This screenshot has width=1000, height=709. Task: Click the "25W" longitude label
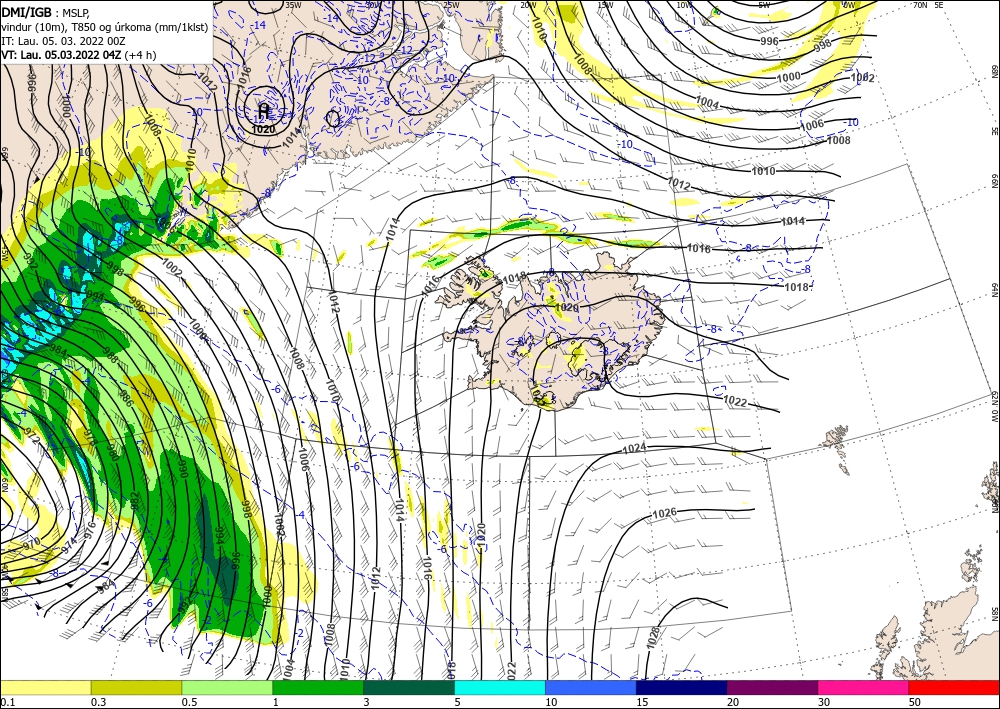point(451,5)
